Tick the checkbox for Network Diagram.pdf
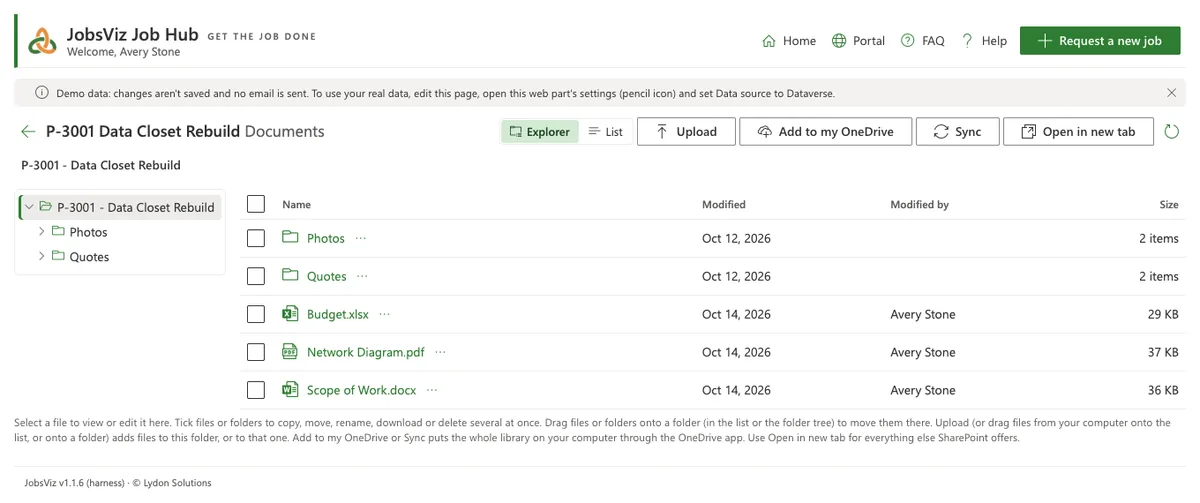The image size is (1200, 503). [256, 352]
